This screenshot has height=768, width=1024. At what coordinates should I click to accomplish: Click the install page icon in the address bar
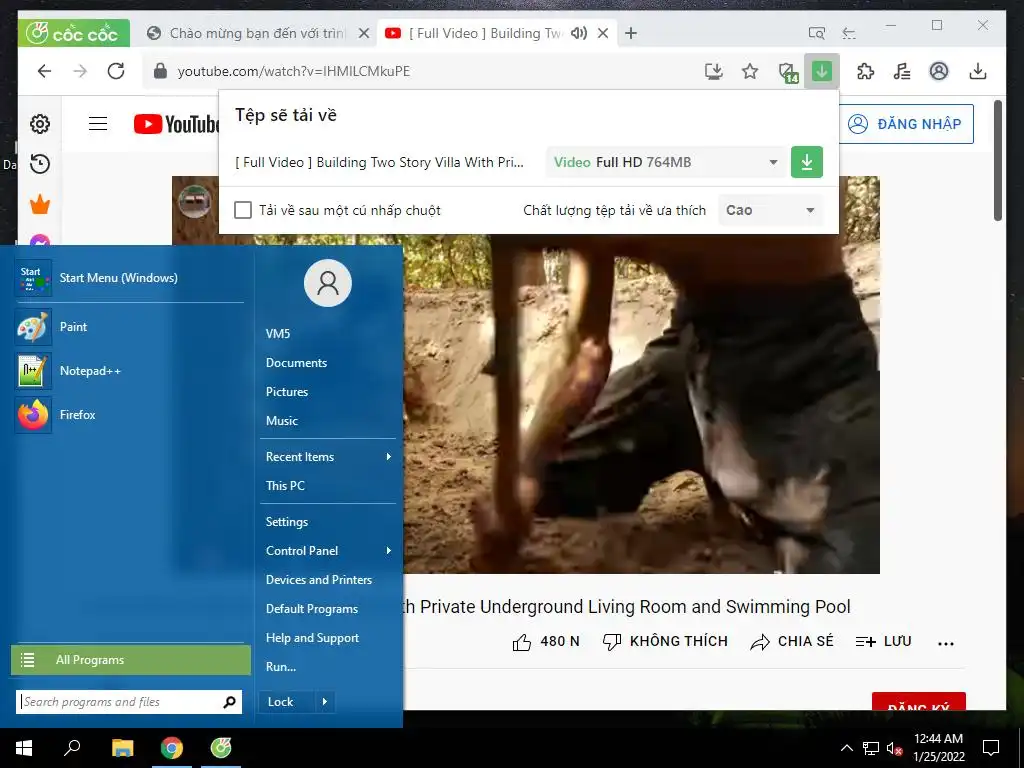(x=714, y=71)
